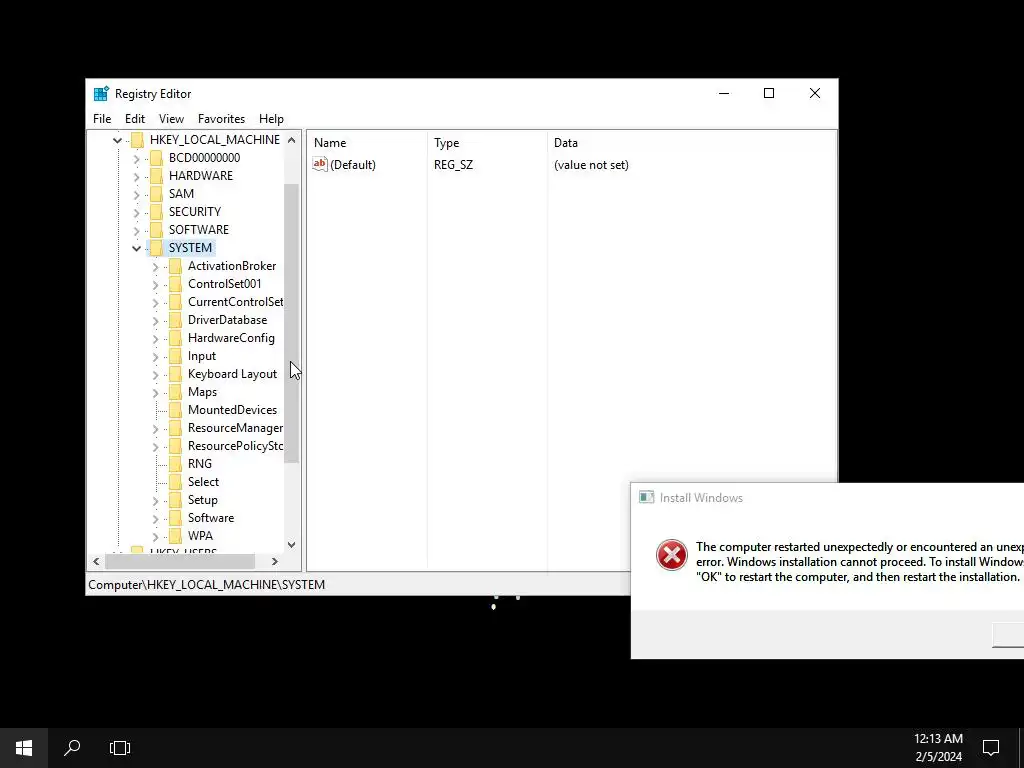Open the File menu
This screenshot has height=768, width=1024.
[102, 119]
